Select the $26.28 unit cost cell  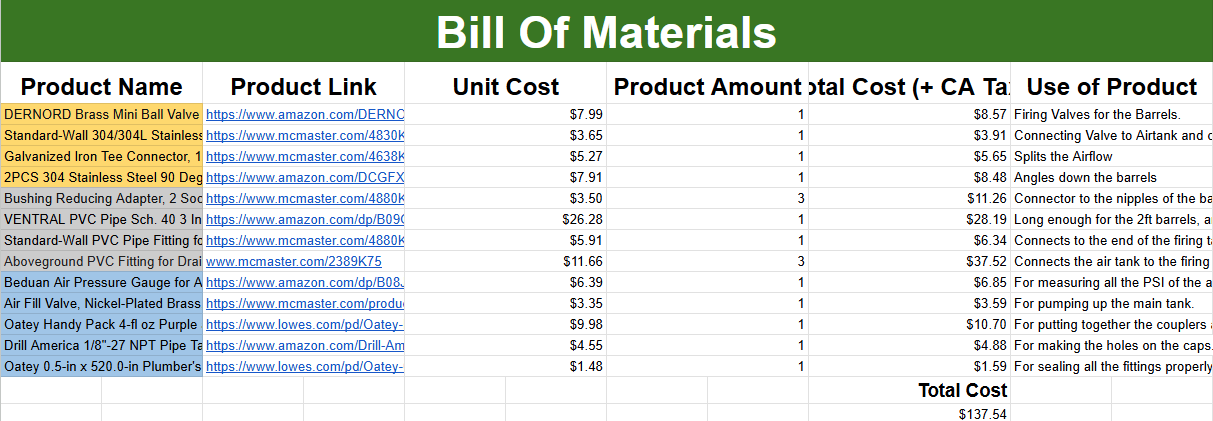(x=506, y=220)
